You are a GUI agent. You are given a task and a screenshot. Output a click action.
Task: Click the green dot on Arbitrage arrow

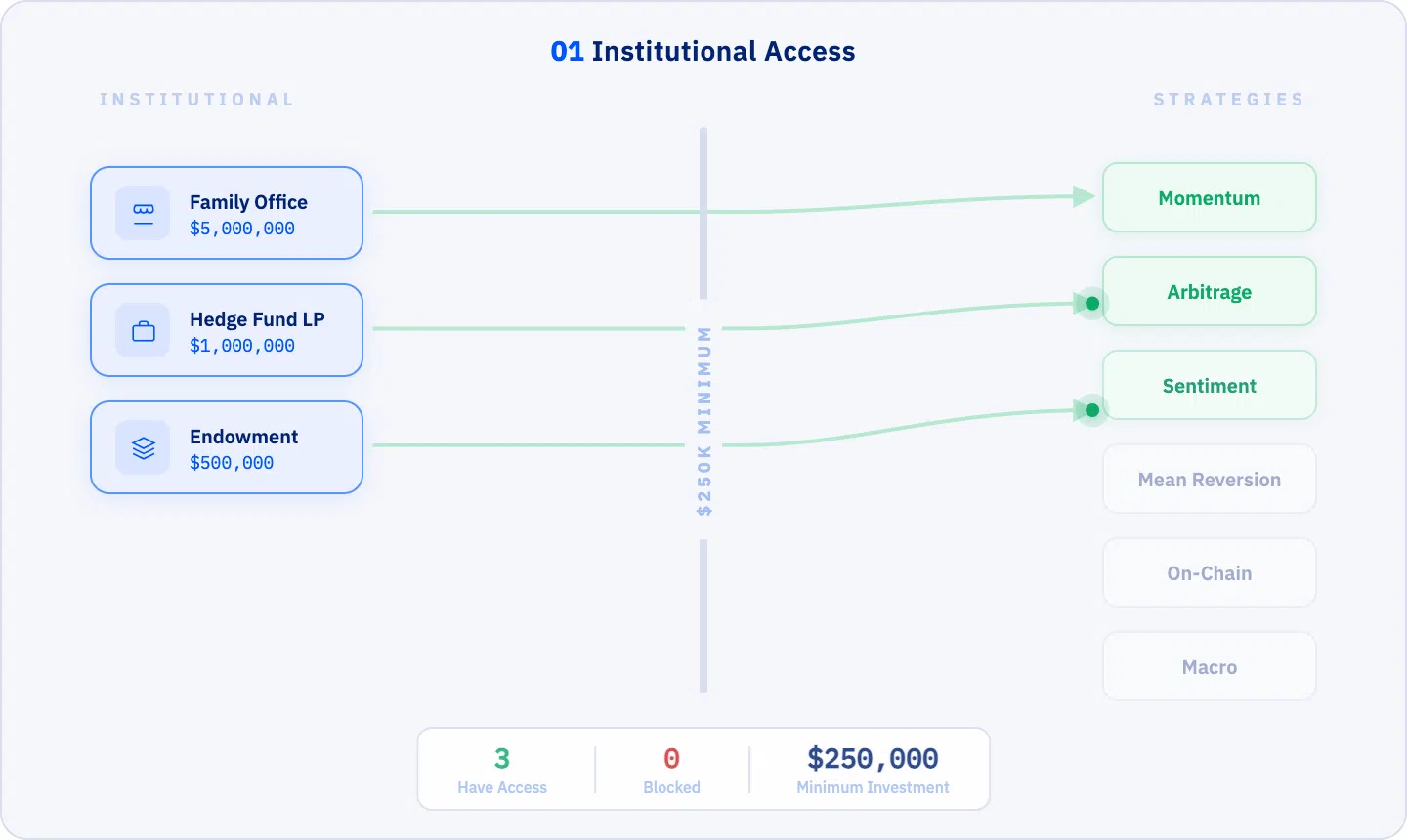pyautogui.click(x=1092, y=304)
